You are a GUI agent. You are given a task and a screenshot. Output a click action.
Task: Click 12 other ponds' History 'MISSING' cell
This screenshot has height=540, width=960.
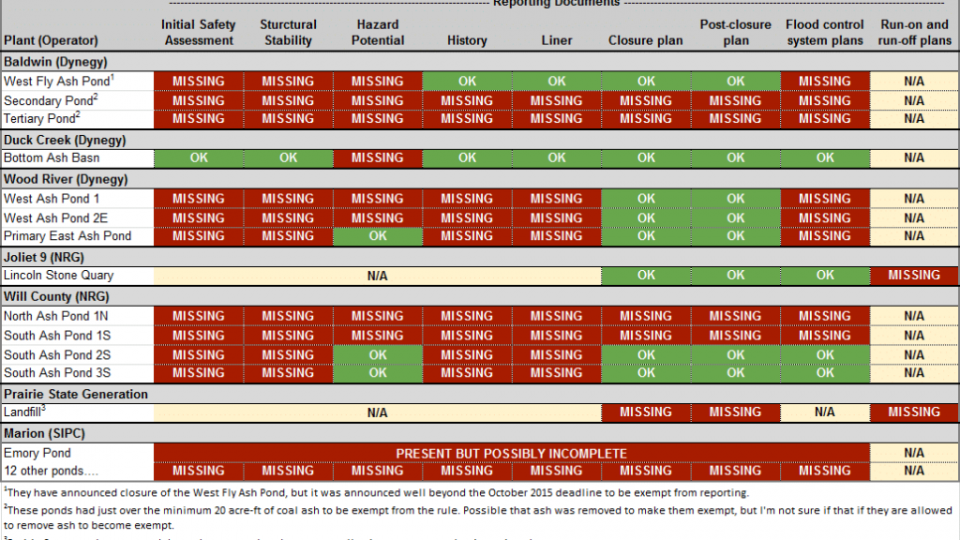(467, 471)
